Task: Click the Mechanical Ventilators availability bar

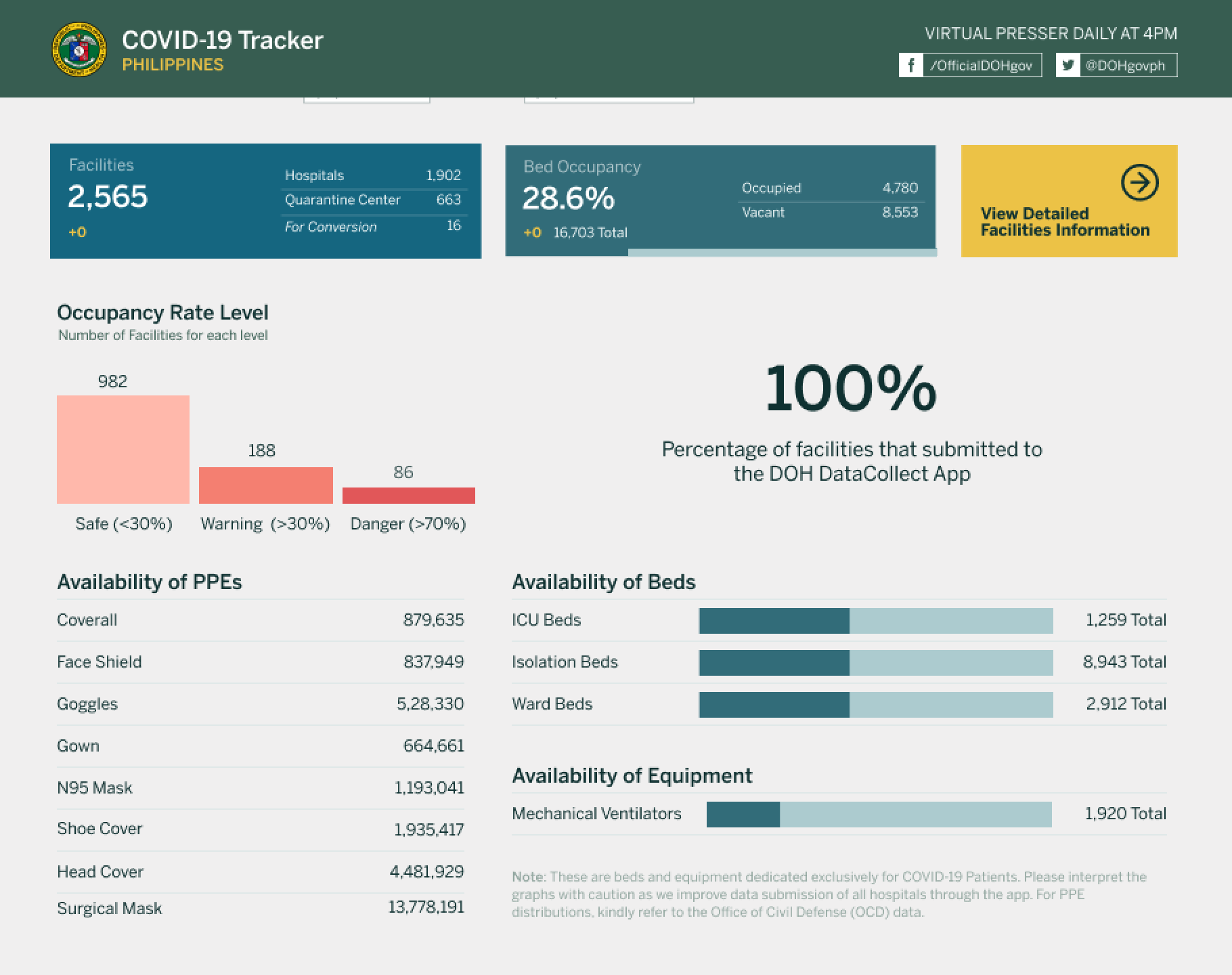Action: click(879, 815)
